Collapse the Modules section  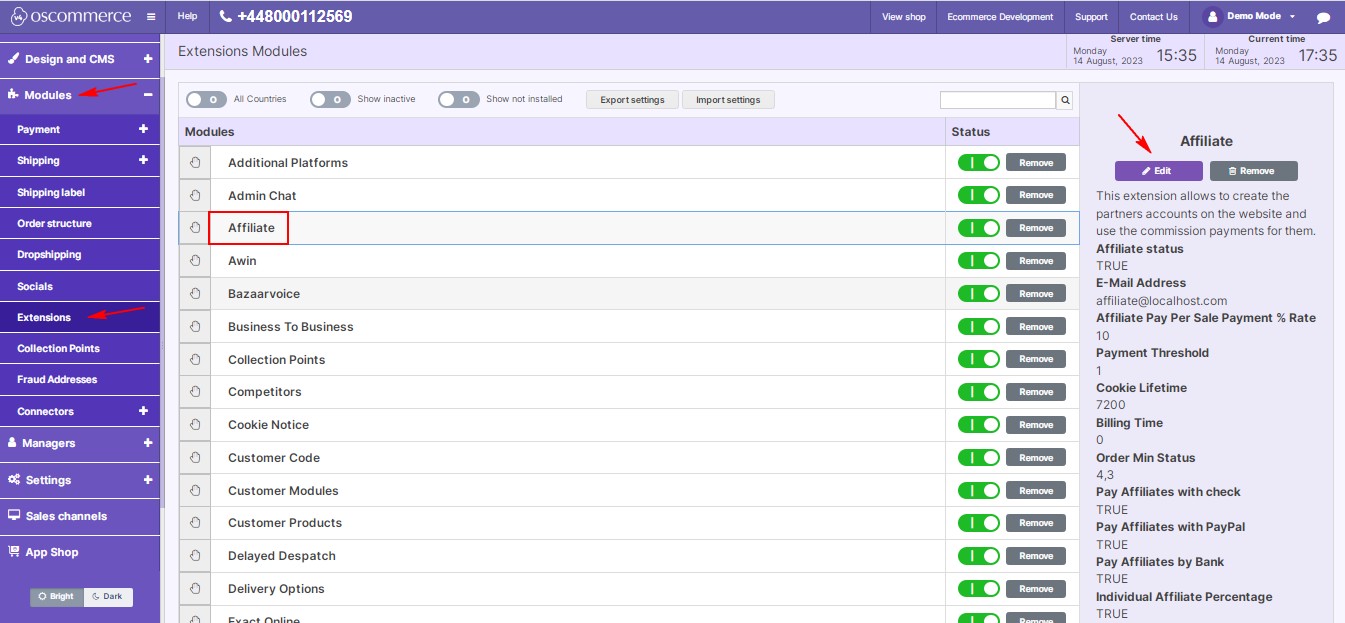[148, 95]
